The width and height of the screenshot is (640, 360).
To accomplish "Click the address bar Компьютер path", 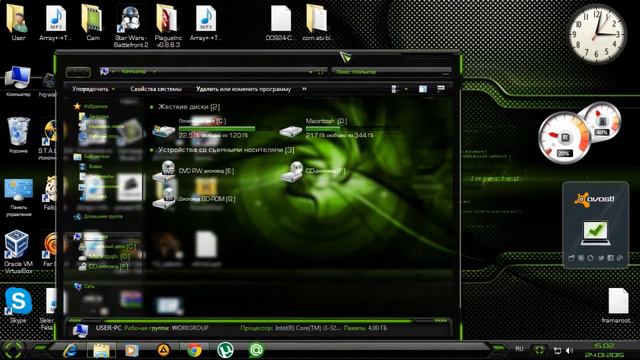I will click(x=134, y=71).
